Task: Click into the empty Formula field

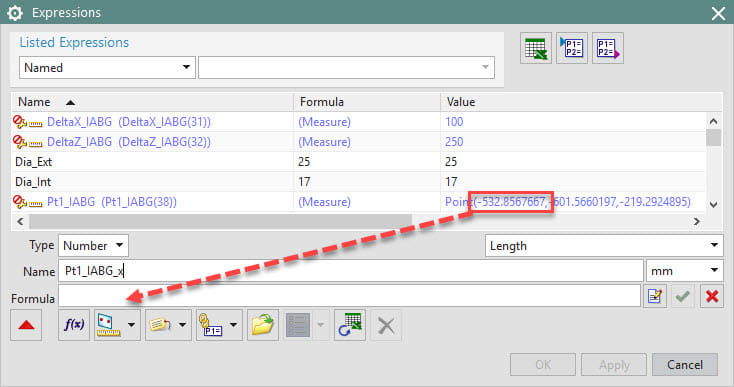Action: [349, 296]
